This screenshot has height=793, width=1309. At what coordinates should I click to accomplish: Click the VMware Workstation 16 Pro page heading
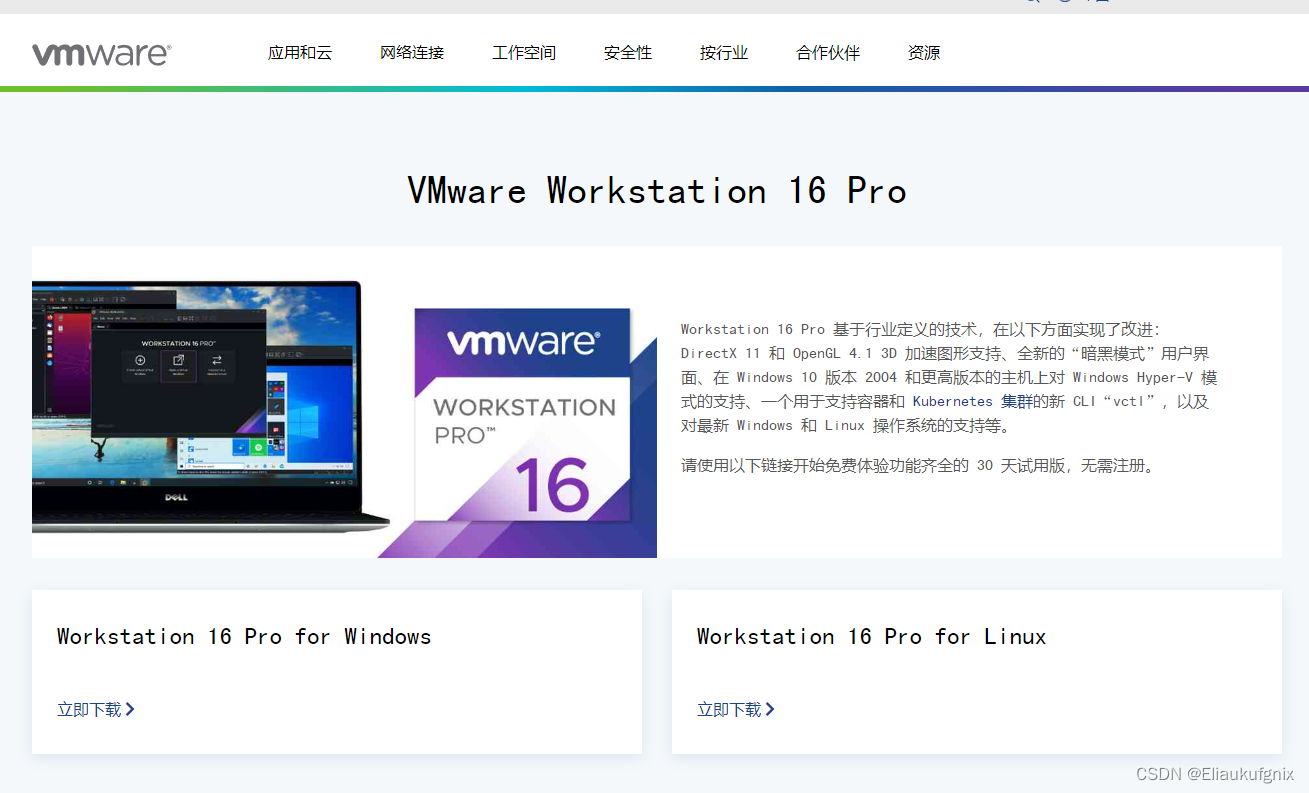pyautogui.click(x=657, y=190)
